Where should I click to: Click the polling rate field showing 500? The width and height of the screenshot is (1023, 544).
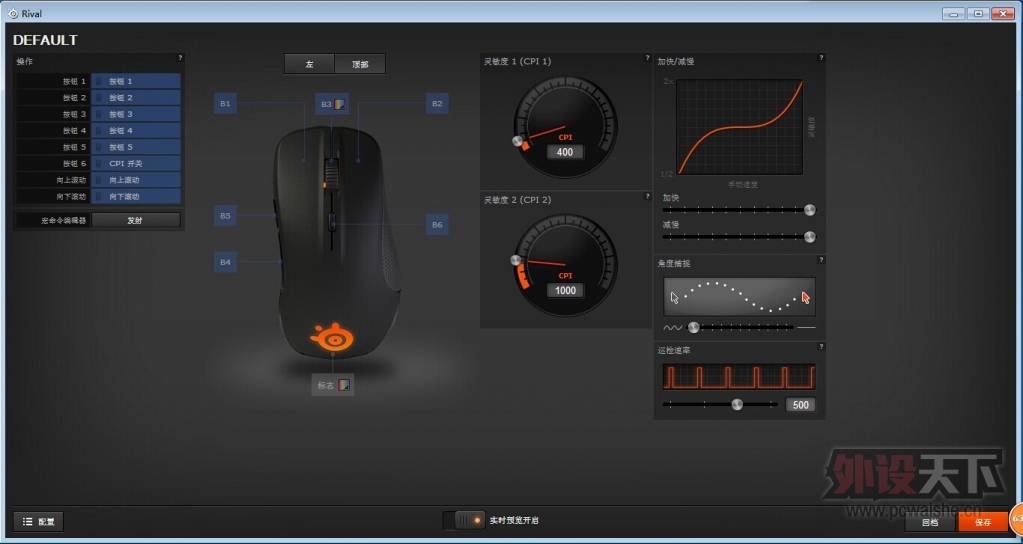point(801,405)
